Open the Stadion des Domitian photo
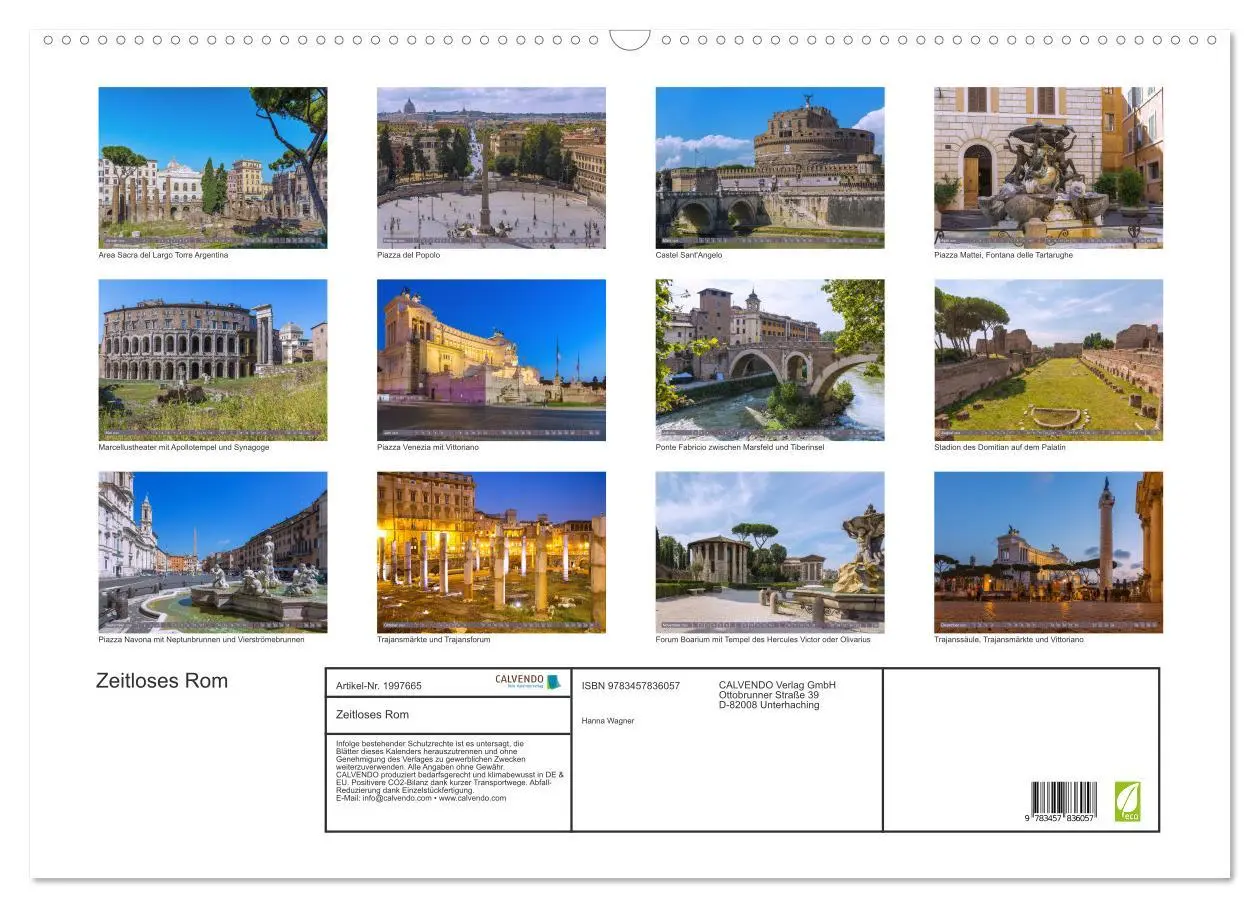1260x908 pixels. coord(1048,360)
